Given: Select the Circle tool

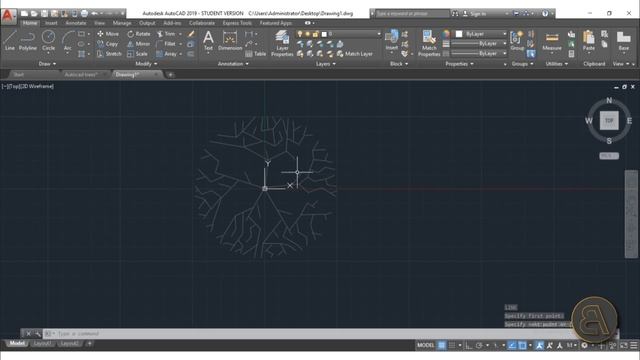Looking at the screenshot, I should [x=48, y=41].
